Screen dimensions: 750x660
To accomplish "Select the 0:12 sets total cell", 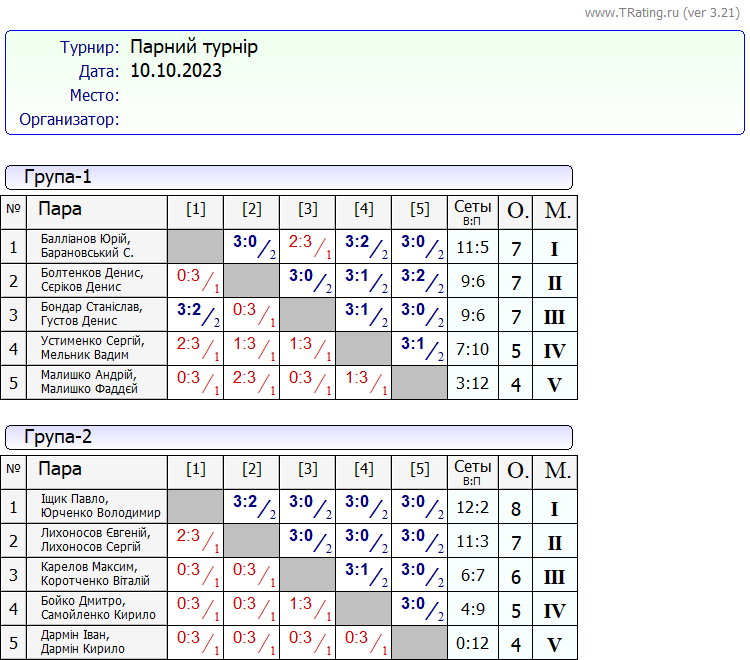I will coord(472,643).
